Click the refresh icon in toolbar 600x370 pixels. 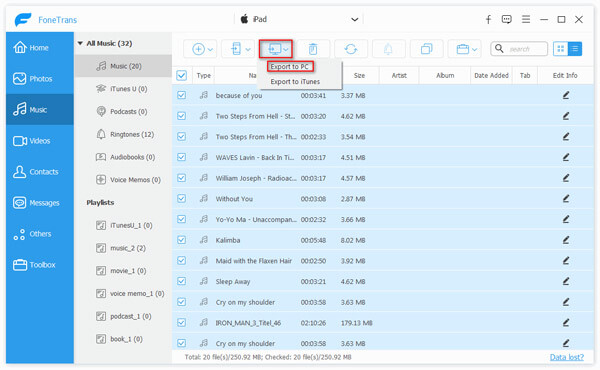coord(351,49)
